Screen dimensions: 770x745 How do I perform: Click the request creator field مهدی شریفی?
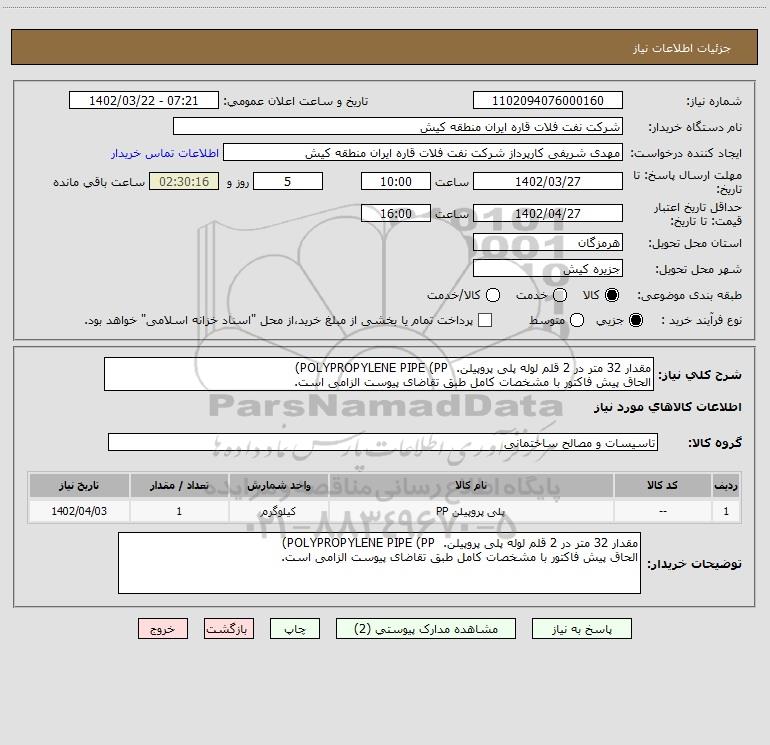click(x=423, y=152)
